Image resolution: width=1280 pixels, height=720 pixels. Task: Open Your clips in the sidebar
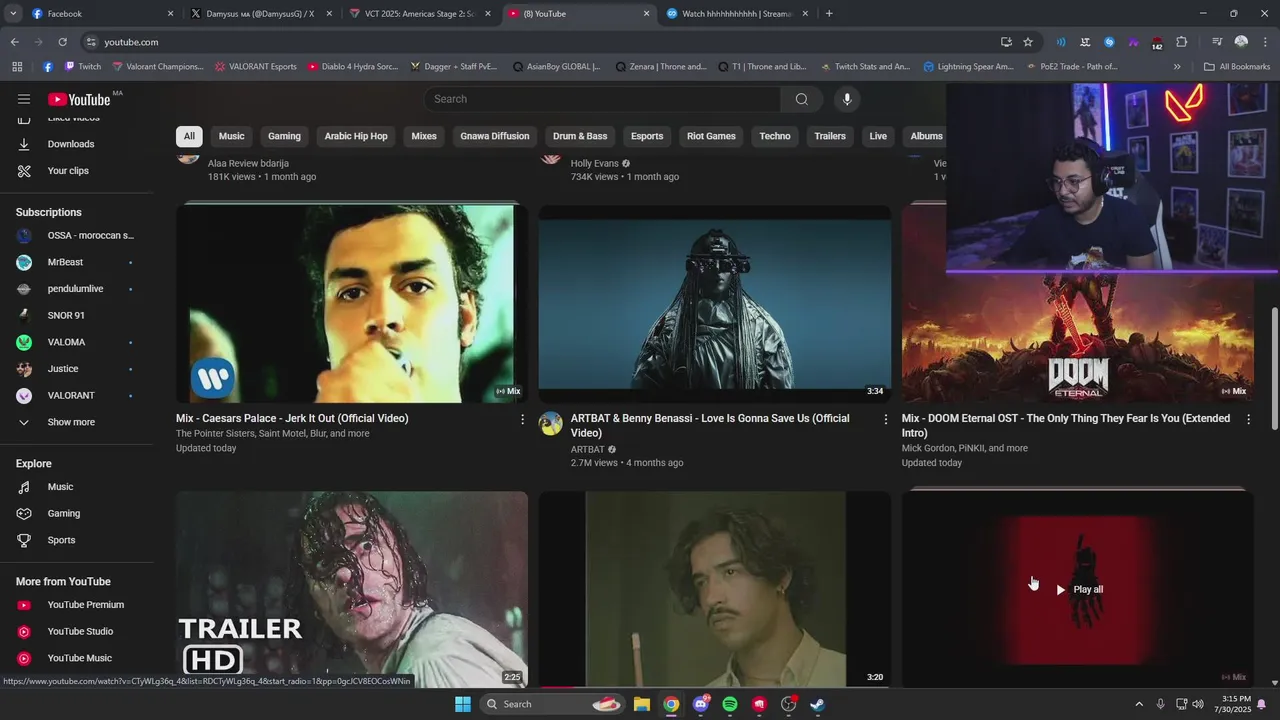[x=68, y=171]
